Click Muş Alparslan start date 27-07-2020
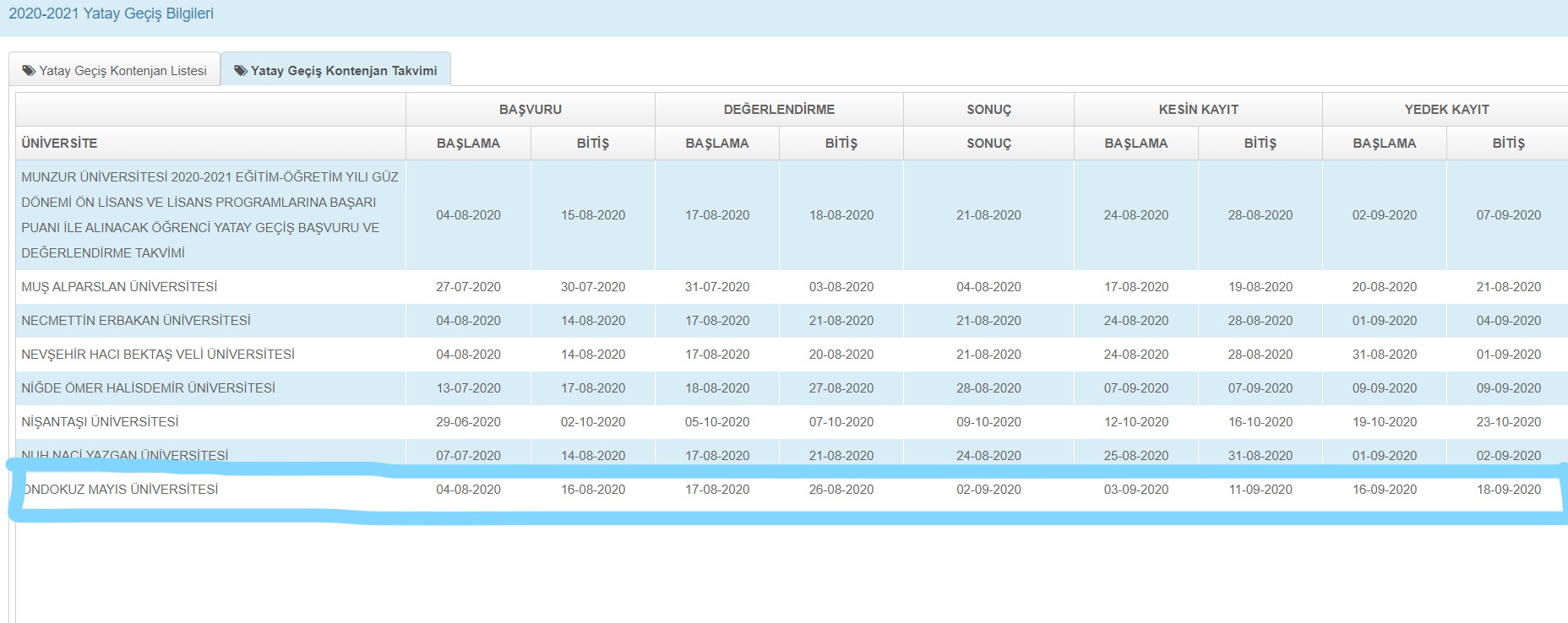The width and height of the screenshot is (1568, 623). (x=468, y=287)
